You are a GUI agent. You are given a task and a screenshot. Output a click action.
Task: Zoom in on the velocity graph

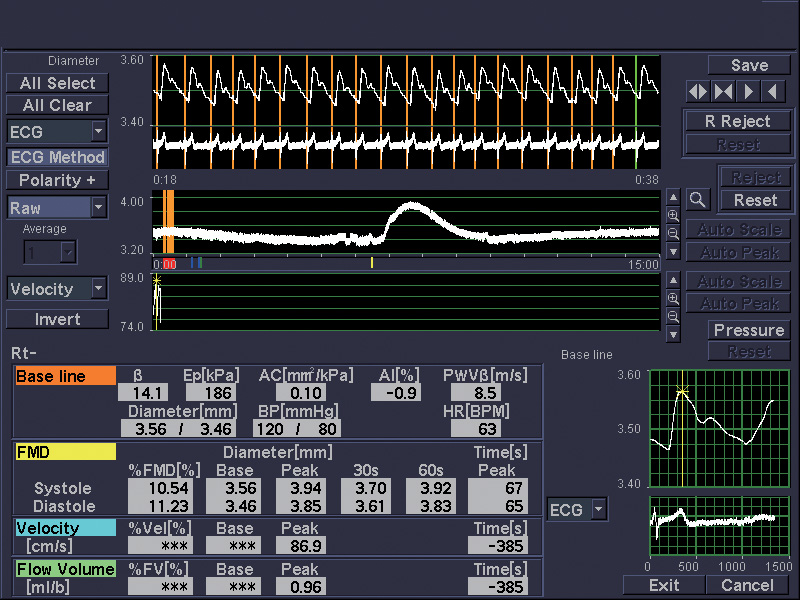click(673, 299)
